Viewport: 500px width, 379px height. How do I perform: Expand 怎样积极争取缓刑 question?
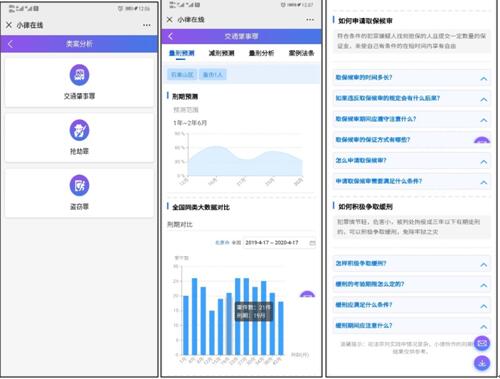tap(411, 264)
